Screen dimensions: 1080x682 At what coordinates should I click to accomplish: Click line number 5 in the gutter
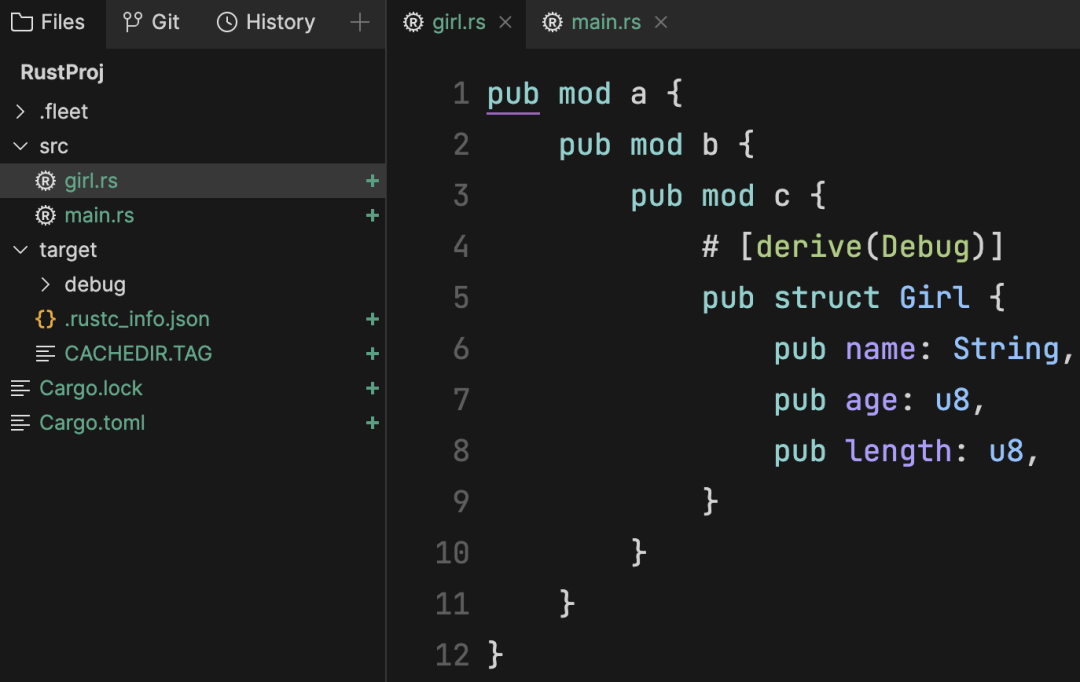pyautogui.click(x=461, y=298)
